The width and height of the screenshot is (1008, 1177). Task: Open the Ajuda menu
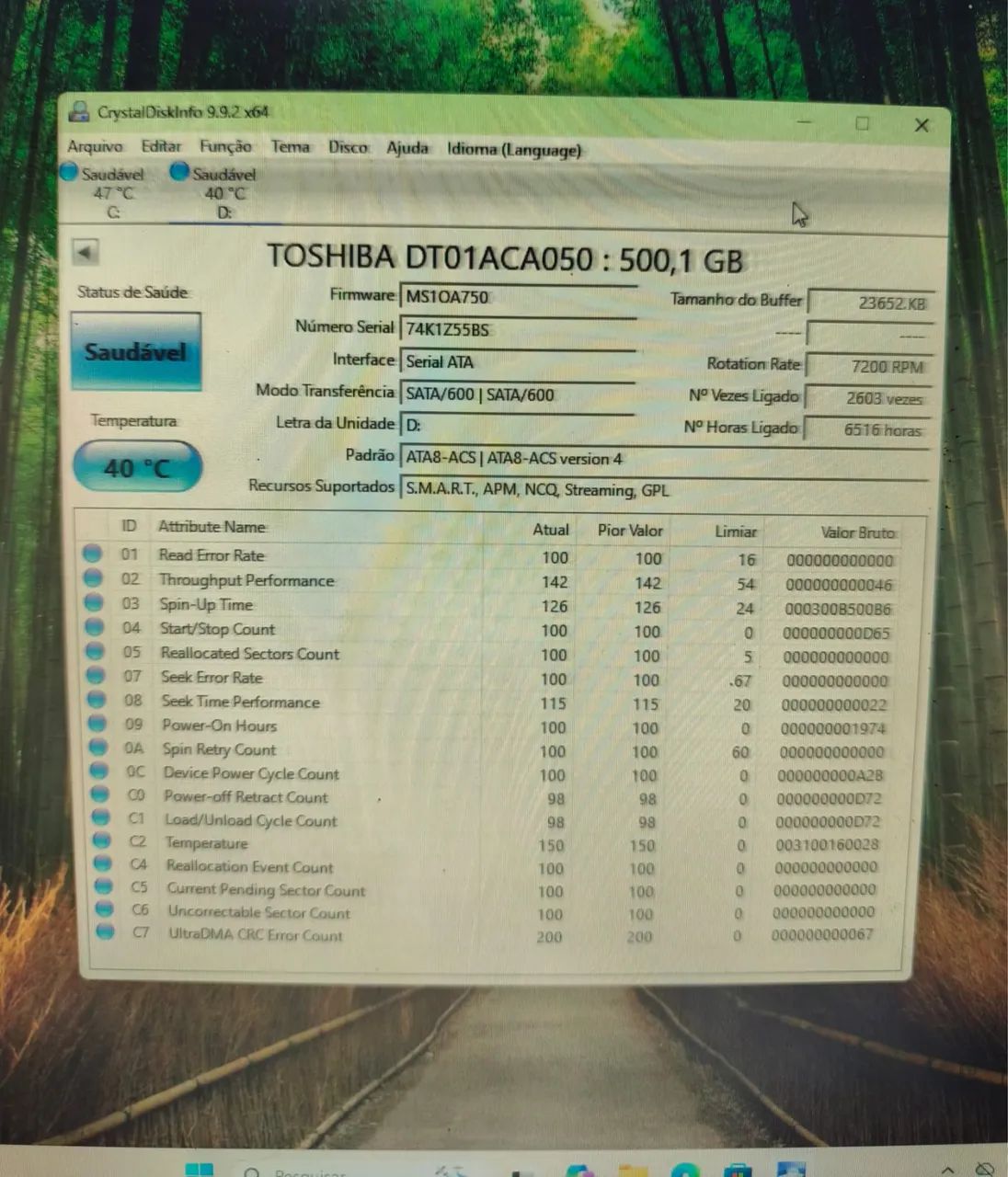point(407,148)
